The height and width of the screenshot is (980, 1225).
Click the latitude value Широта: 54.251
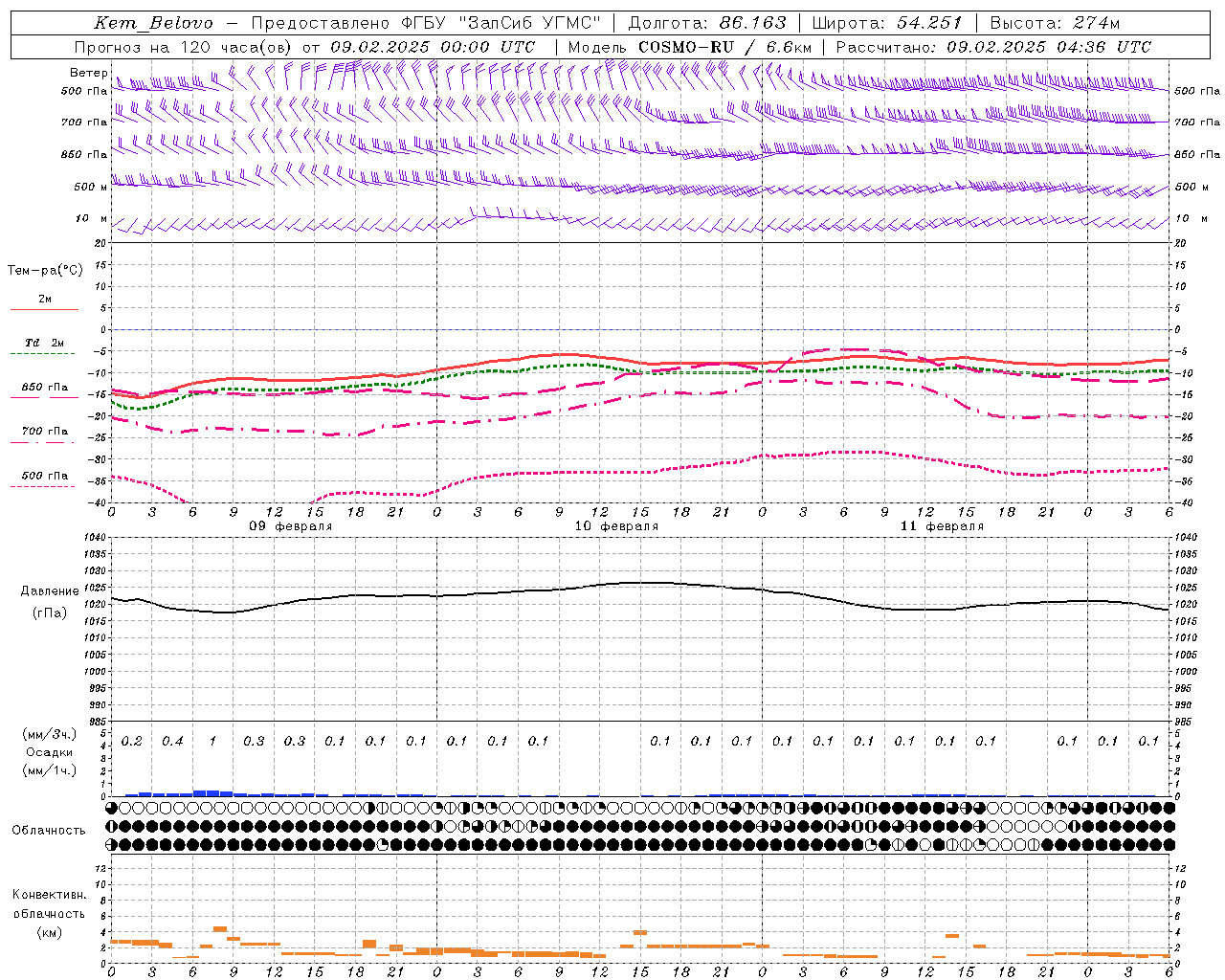pos(886,23)
